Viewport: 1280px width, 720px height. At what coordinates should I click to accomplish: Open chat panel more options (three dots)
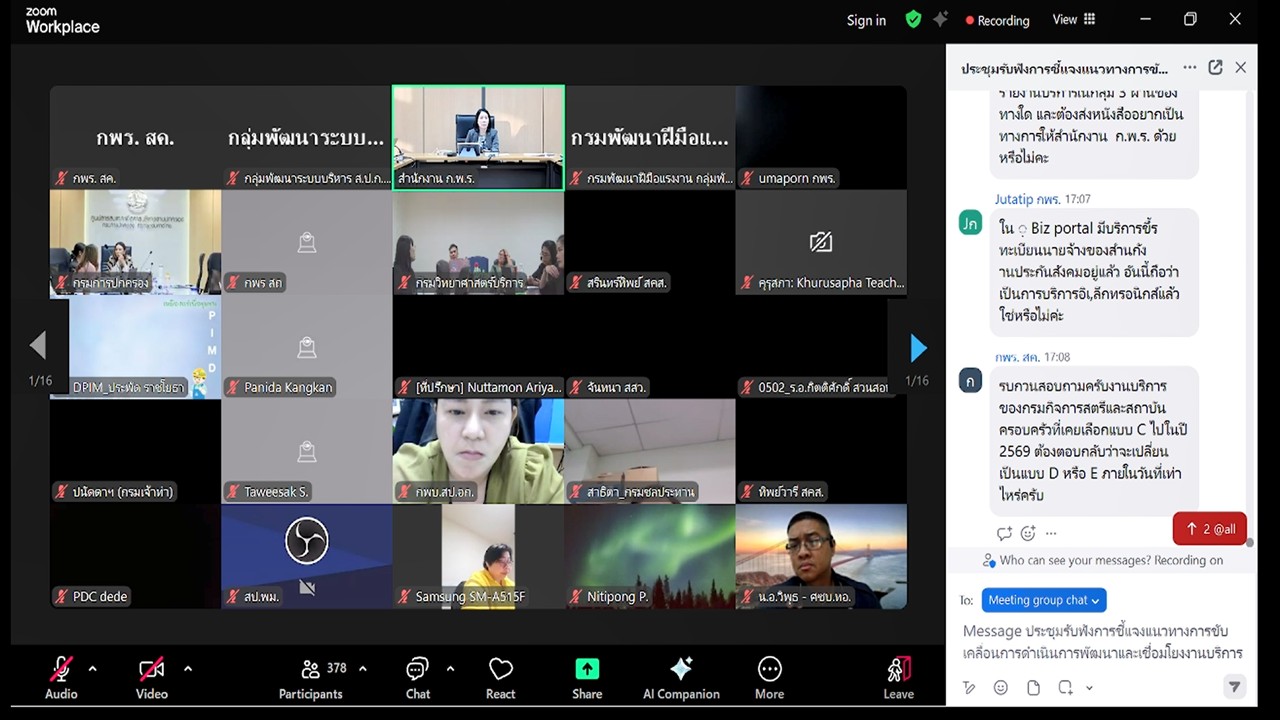1189,68
